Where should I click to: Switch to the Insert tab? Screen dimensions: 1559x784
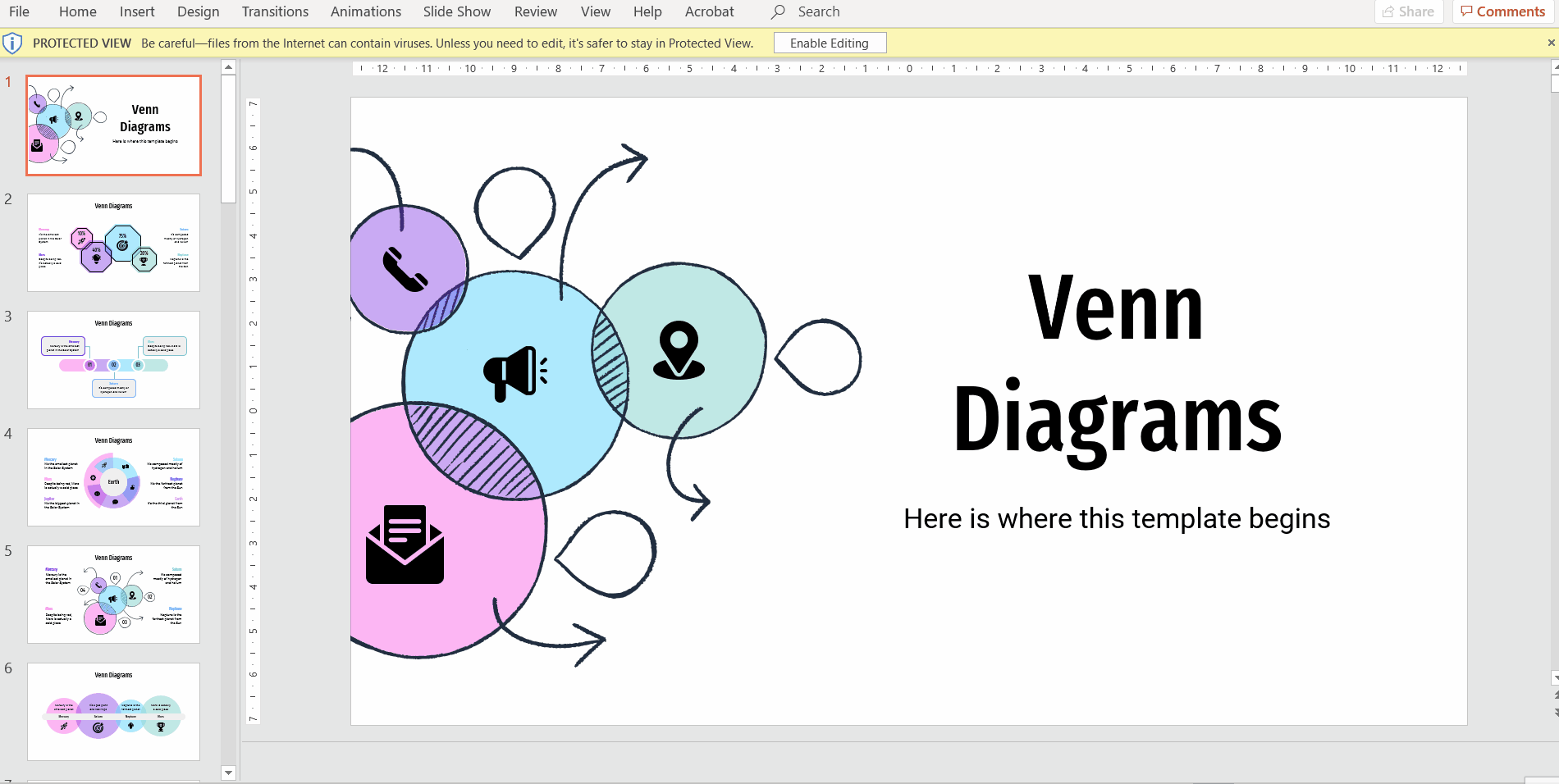(x=137, y=11)
